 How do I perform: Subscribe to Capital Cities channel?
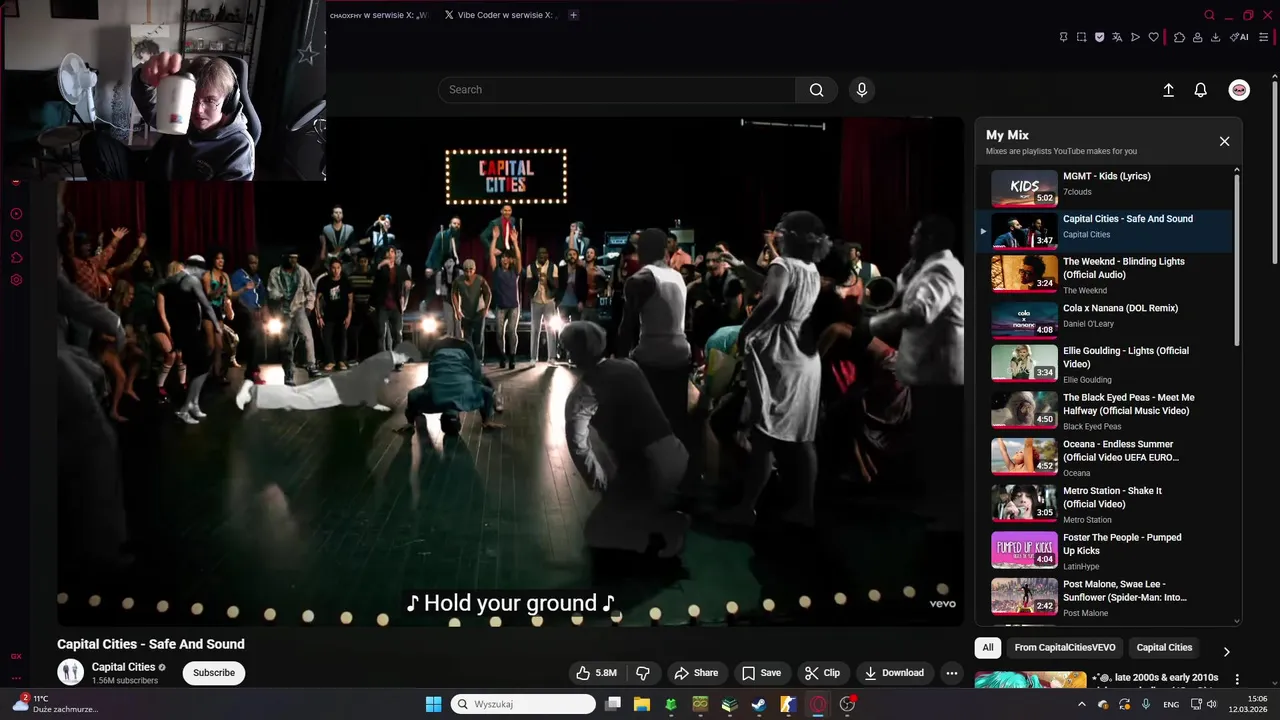[x=214, y=673]
